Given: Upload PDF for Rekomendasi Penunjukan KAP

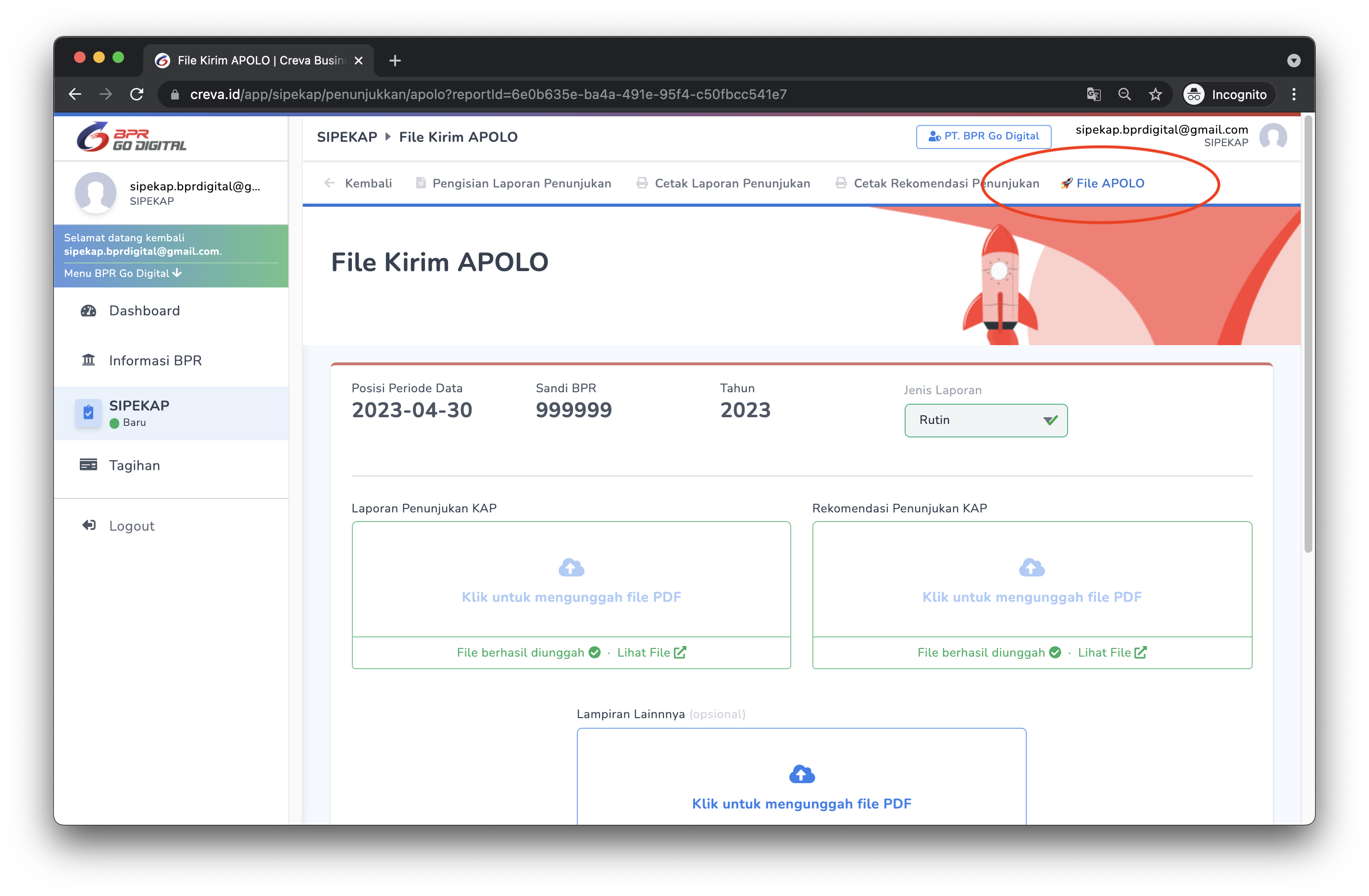Looking at the screenshot, I should 1032,579.
